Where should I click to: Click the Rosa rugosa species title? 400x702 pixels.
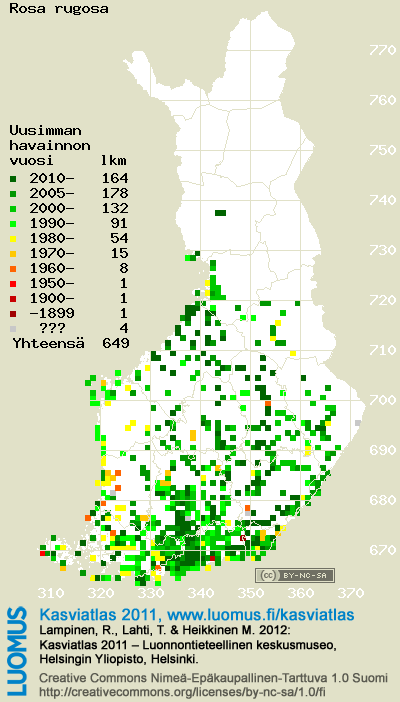[x=59, y=9]
